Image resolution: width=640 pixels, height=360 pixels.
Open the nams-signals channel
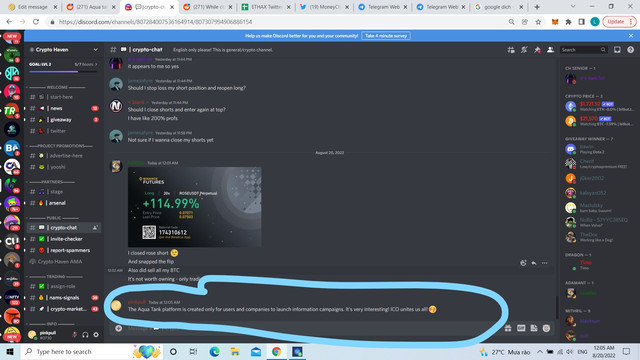(x=63, y=298)
